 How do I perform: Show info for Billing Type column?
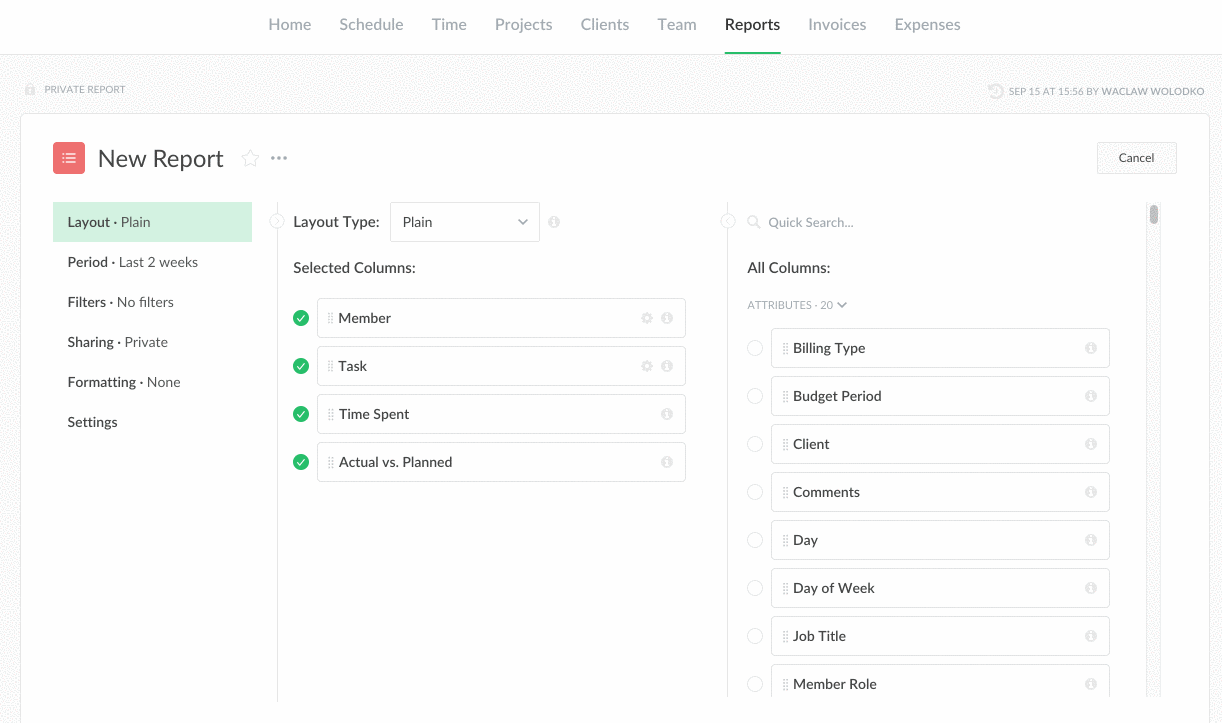tap(1091, 348)
